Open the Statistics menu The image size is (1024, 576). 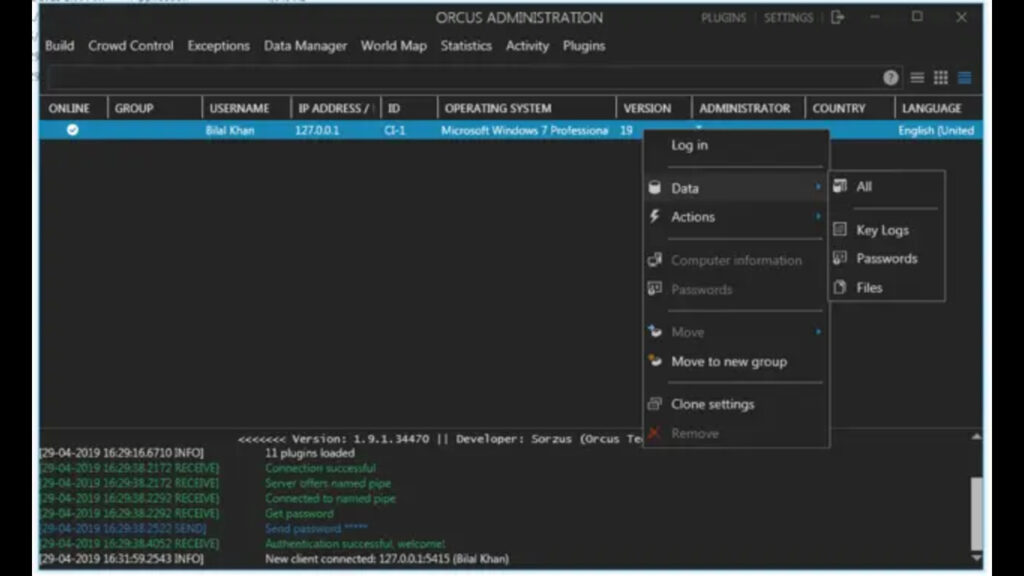coord(466,46)
